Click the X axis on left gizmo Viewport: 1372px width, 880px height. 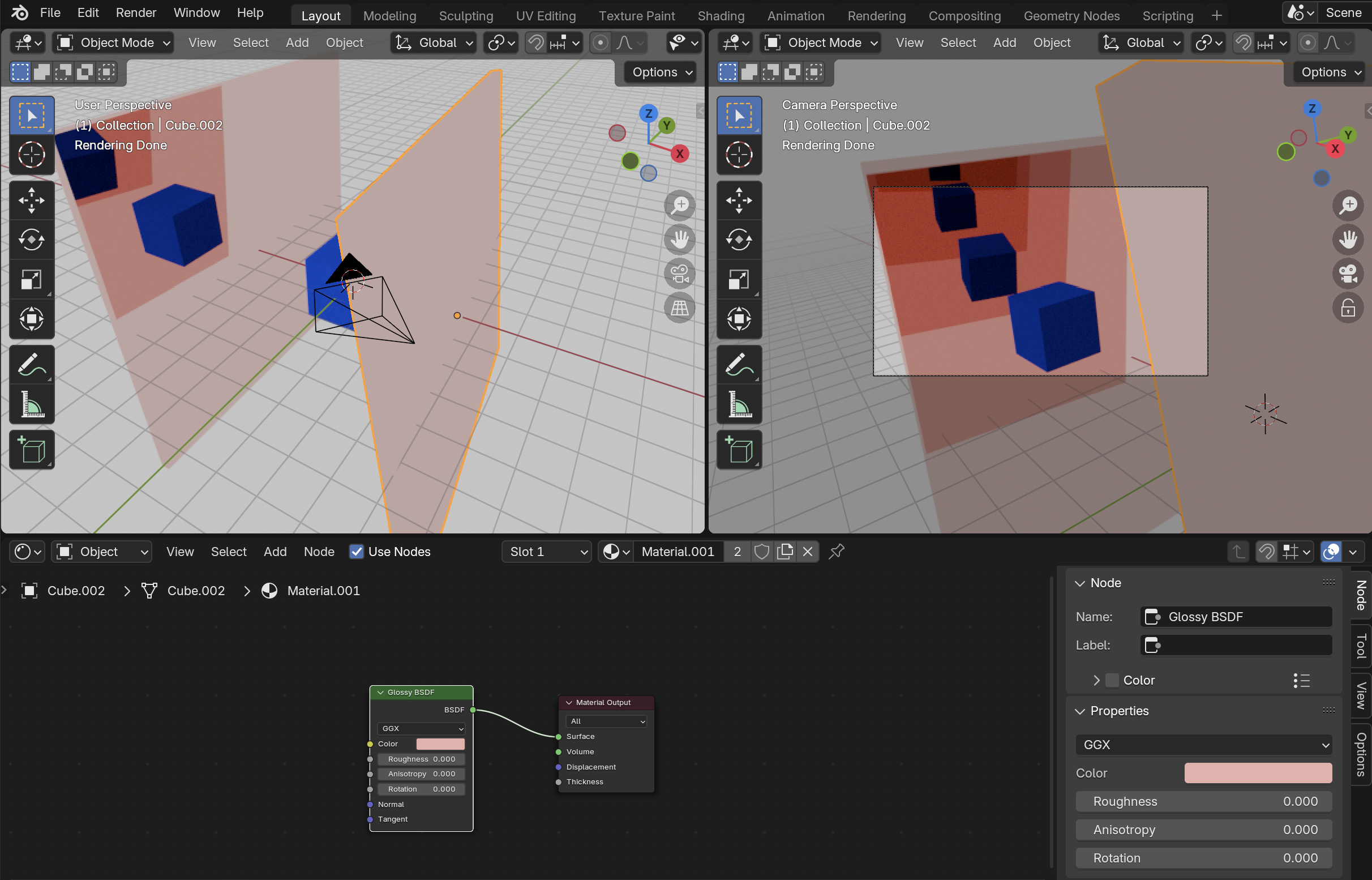pyautogui.click(x=680, y=153)
